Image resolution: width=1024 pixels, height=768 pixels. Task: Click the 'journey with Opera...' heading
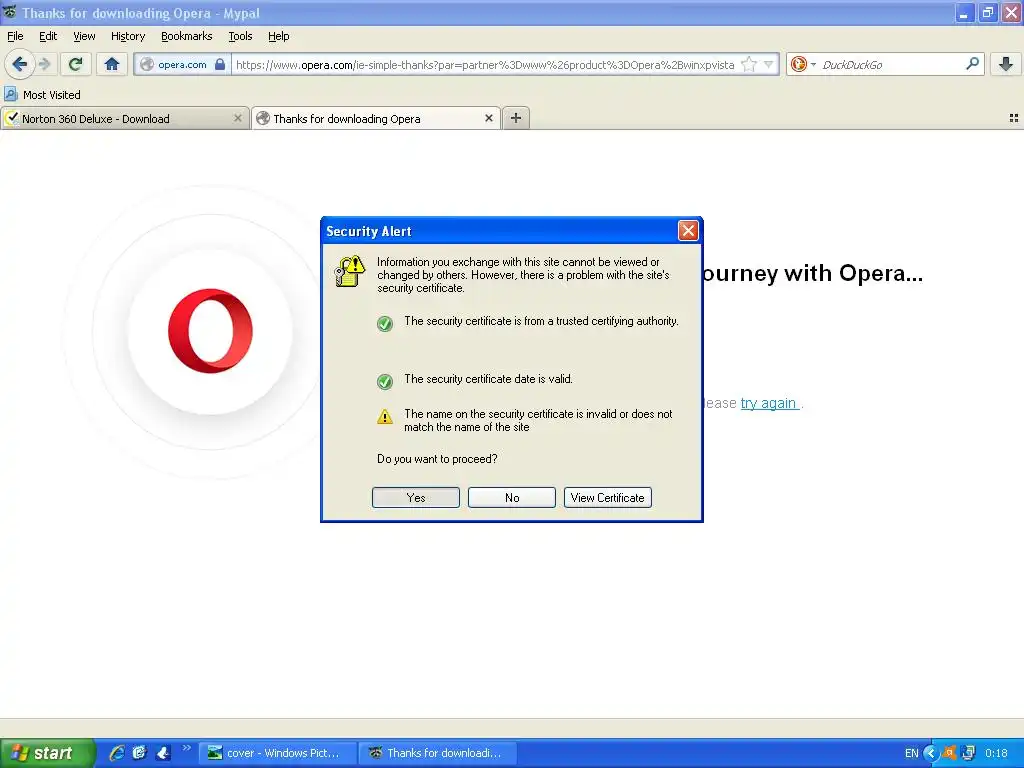click(x=812, y=273)
